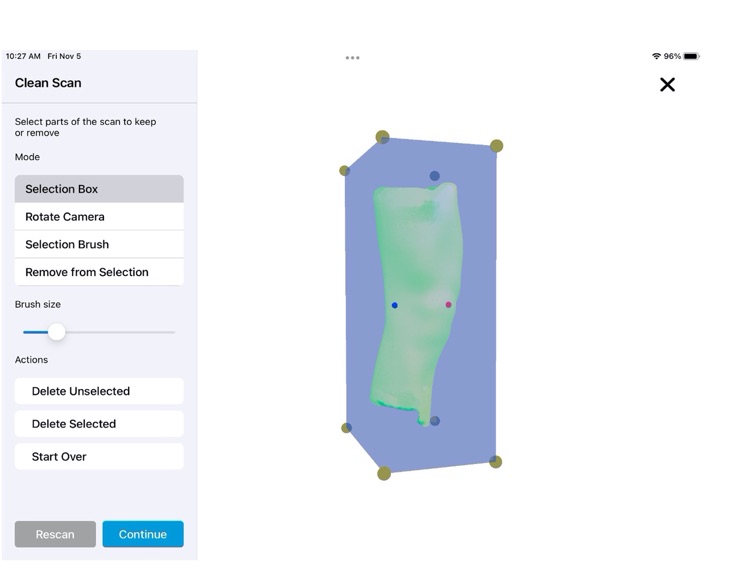Tap Delete Unselected action
The width and height of the screenshot is (750, 562).
tap(99, 391)
